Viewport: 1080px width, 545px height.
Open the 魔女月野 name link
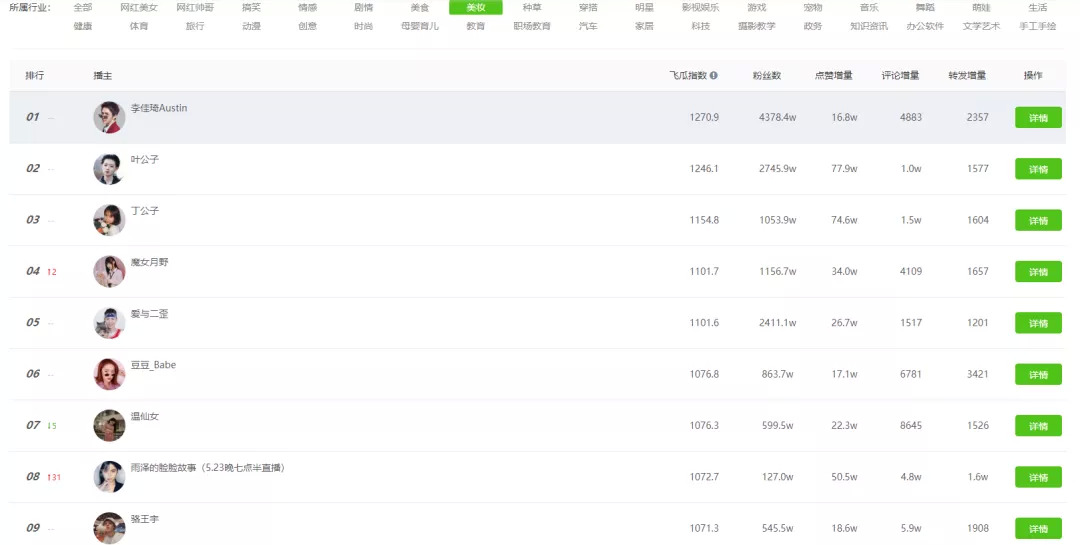pyautogui.click(x=149, y=262)
